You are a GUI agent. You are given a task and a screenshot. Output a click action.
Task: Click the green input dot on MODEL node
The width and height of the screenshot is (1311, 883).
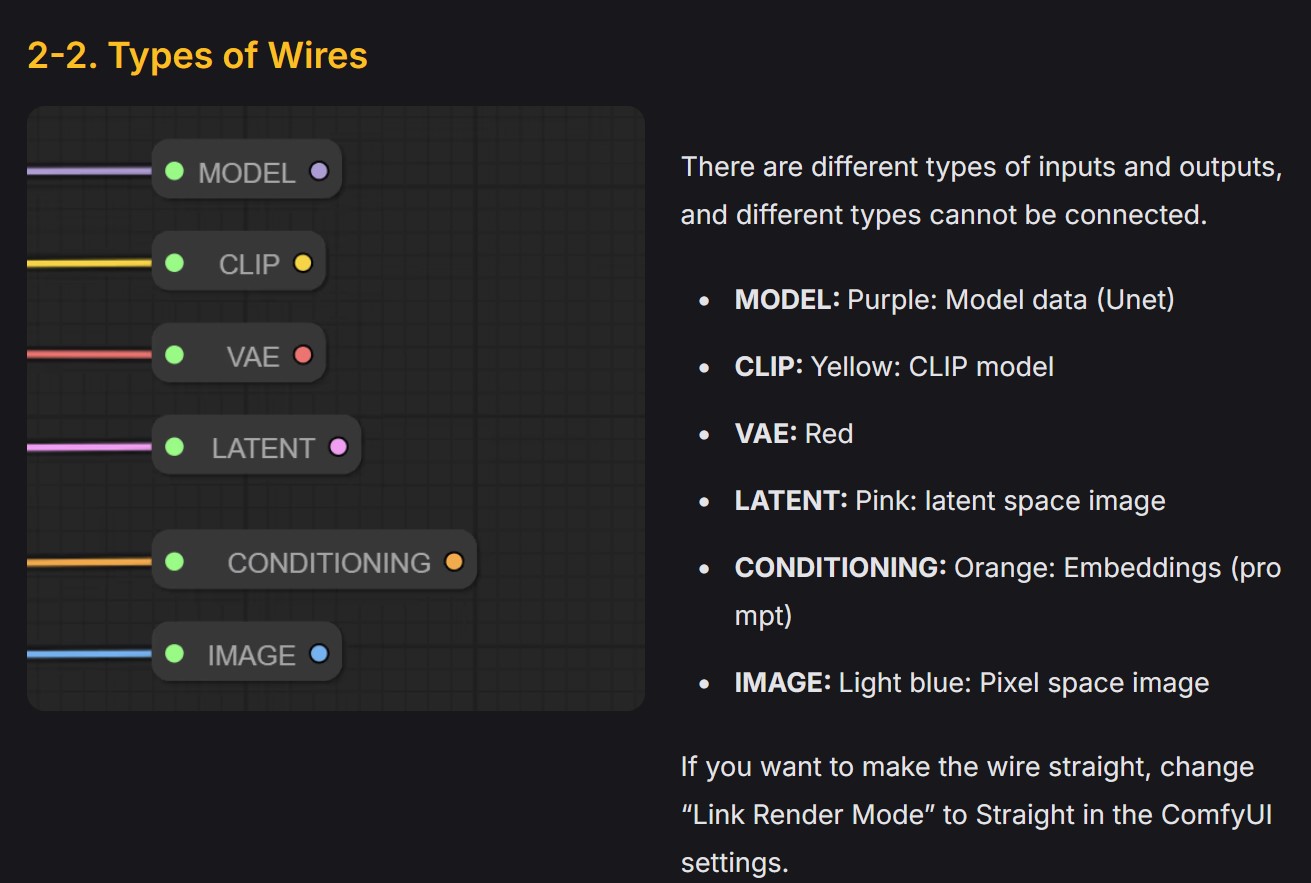coord(174,171)
